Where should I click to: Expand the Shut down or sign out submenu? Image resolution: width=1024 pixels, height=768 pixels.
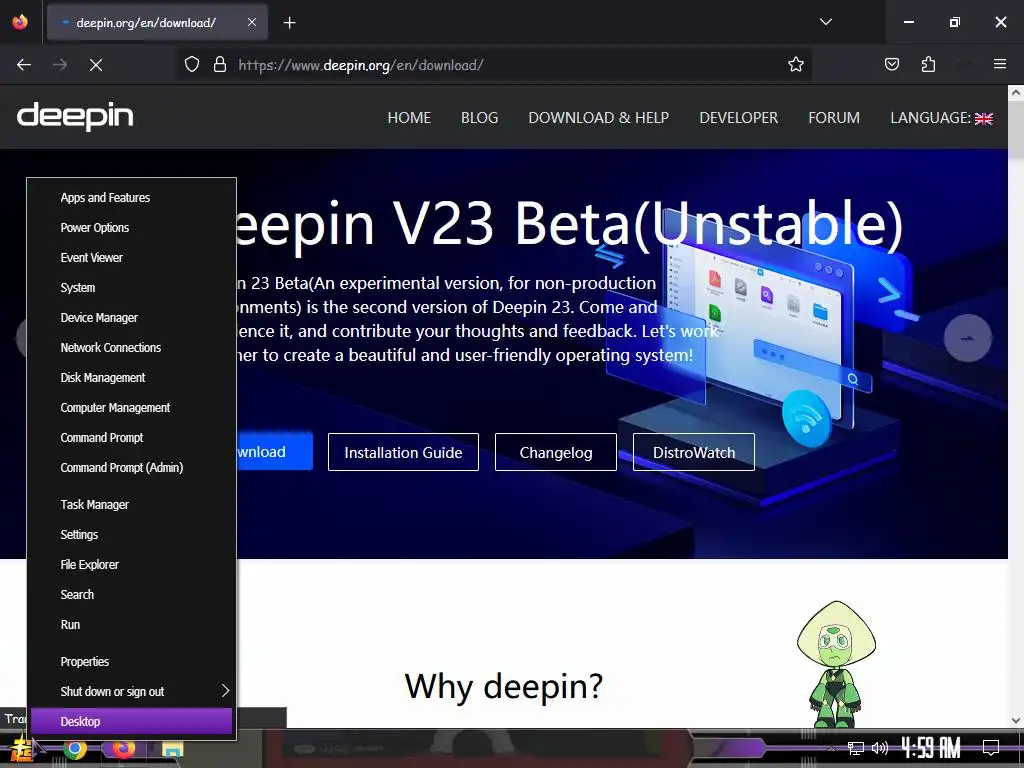tap(131, 692)
